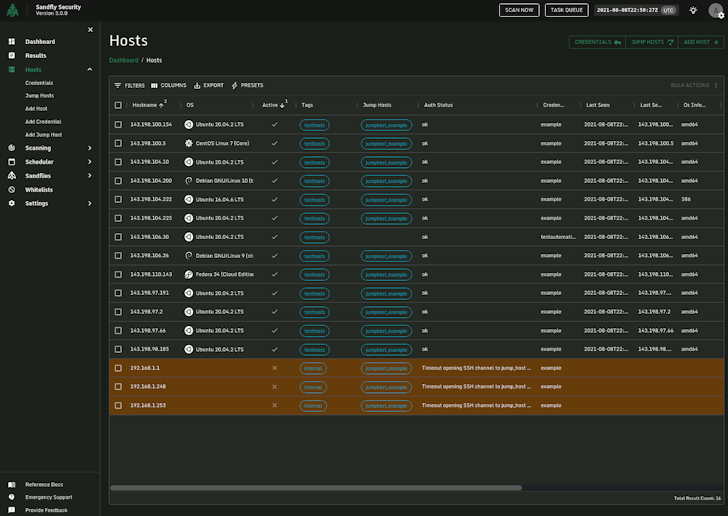This screenshot has width=728, height=516.
Task: Select checkbox for host 143.198.100.5
Action: click(x=118, y=143)
